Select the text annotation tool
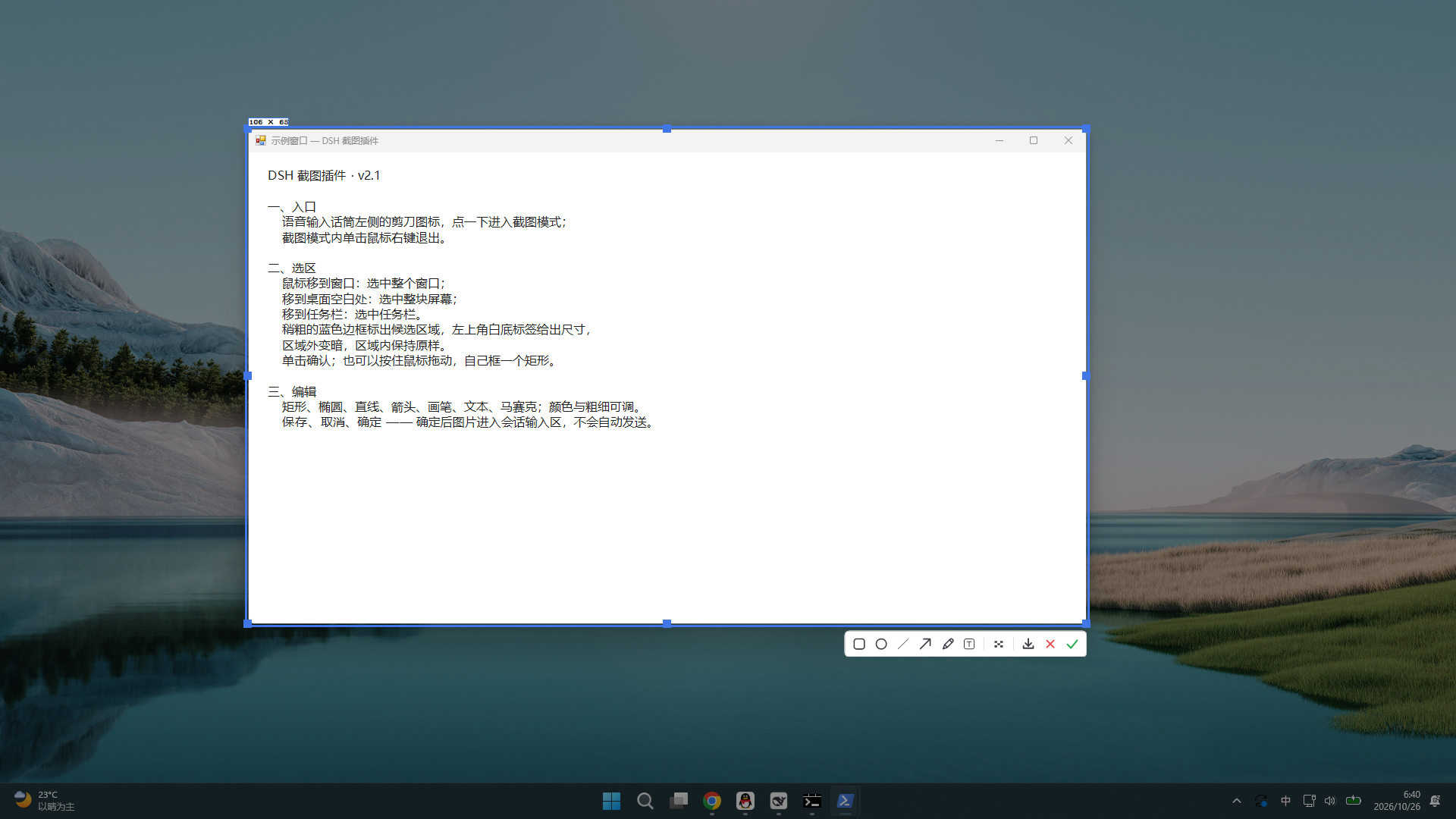Viewport: 1456px width, 819px height. (x=969, y=644)
